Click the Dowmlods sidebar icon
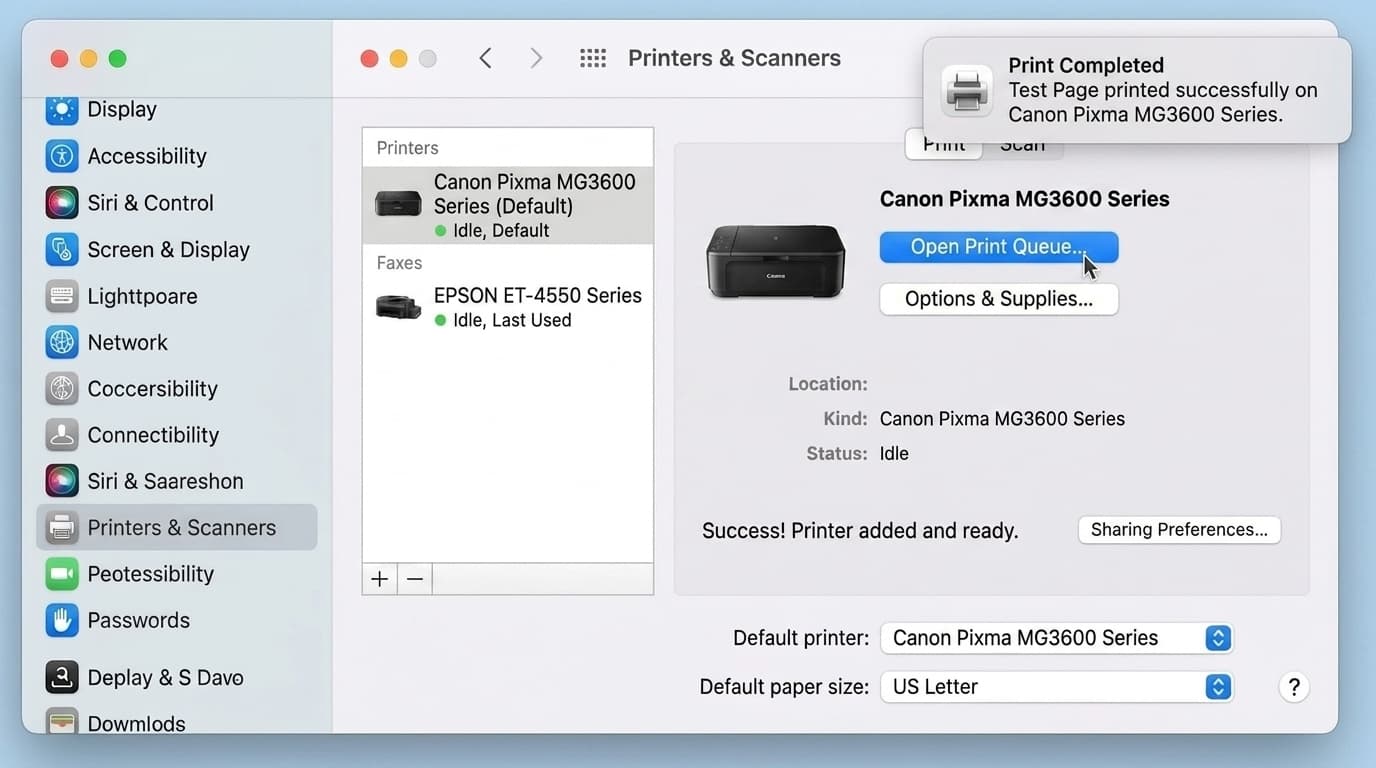This screenshot has height=768, width=1376. (62, 721)
